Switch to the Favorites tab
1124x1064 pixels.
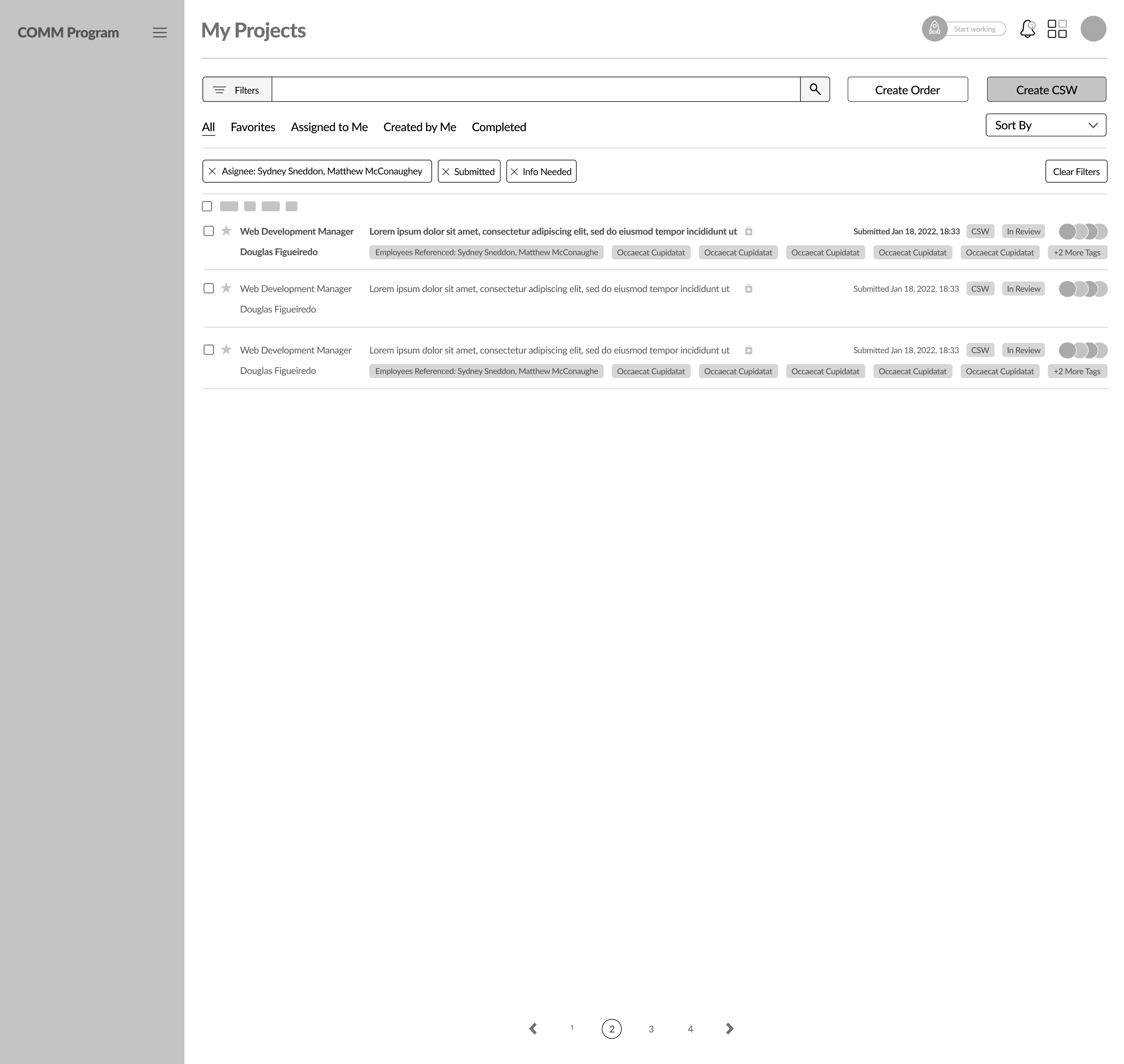(x=252, y=127)
